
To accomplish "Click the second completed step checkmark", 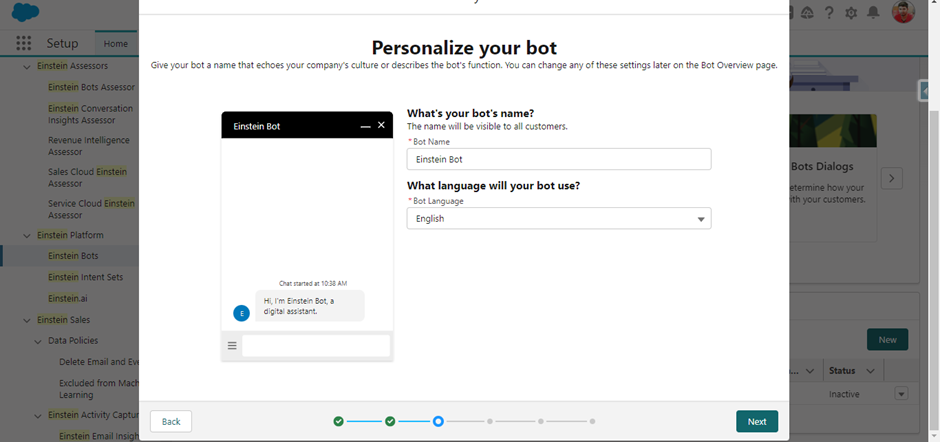I will (x=390, y=422).
